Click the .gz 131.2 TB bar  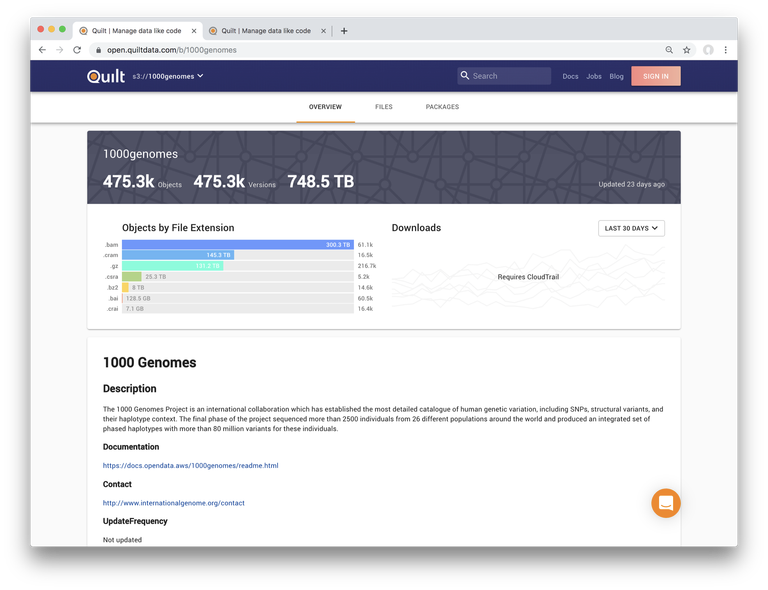pyautogui.click(x=172, y=266)
